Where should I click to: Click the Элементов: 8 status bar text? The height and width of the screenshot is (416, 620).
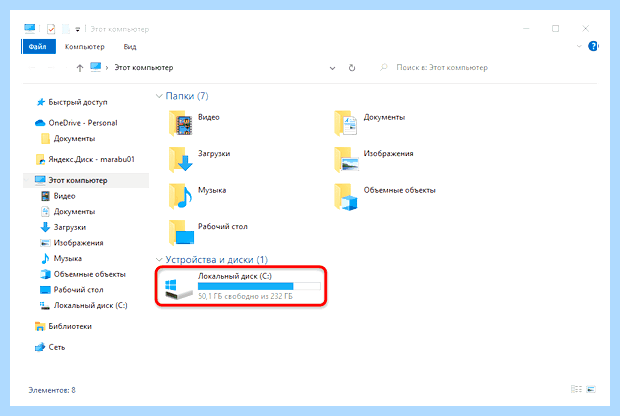click(52, 390)
